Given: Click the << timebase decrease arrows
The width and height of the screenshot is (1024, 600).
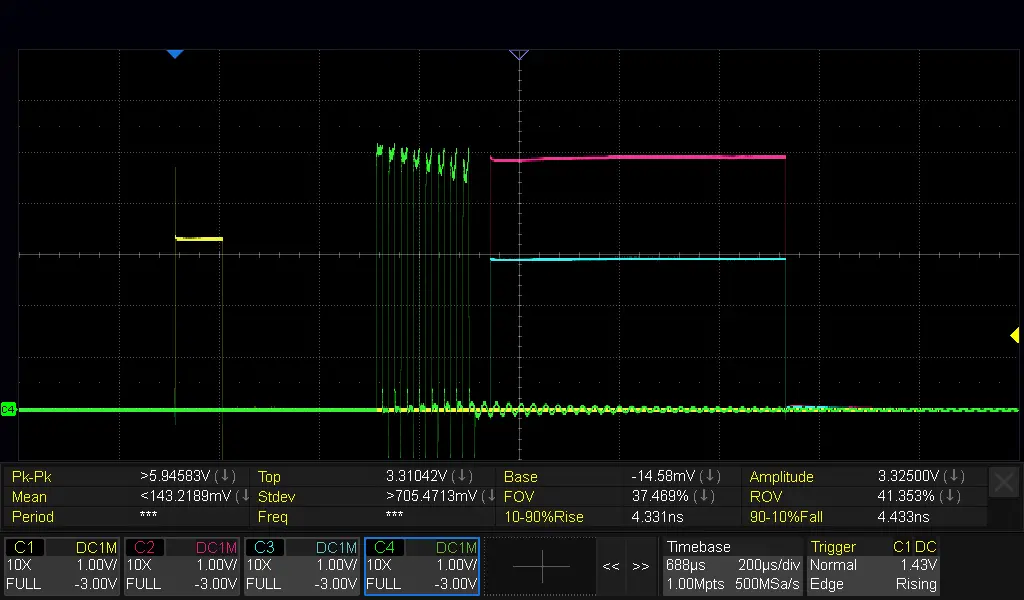Looking at the screenshot, I should (611, 566).
